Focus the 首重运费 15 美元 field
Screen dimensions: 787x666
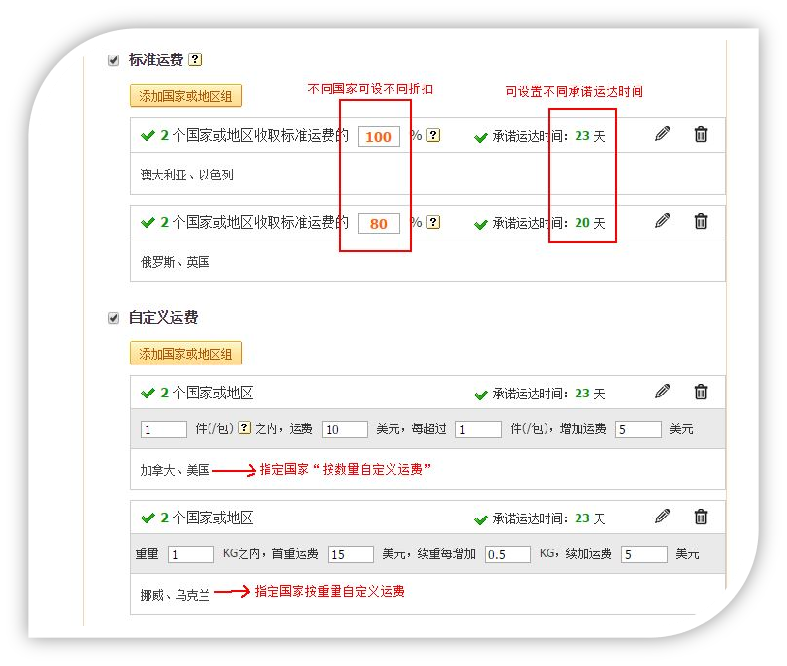click(x=351, y=555)
